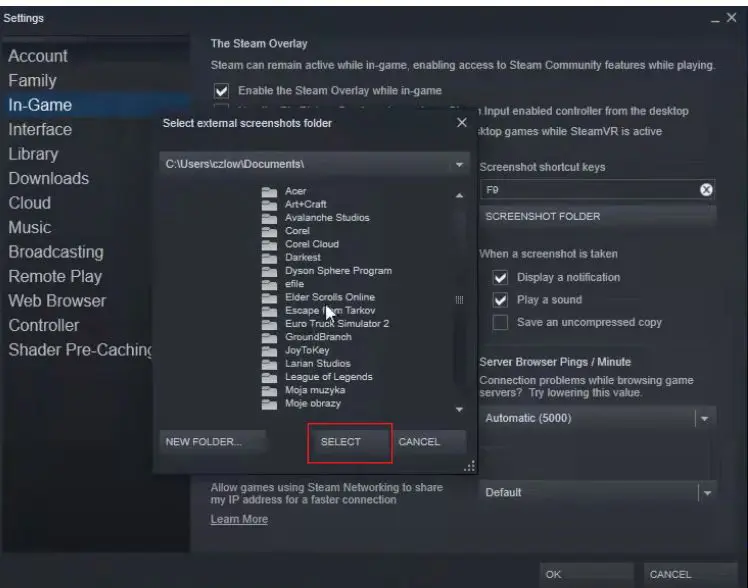Click scroll down arrow in folder list

[459, 410]
